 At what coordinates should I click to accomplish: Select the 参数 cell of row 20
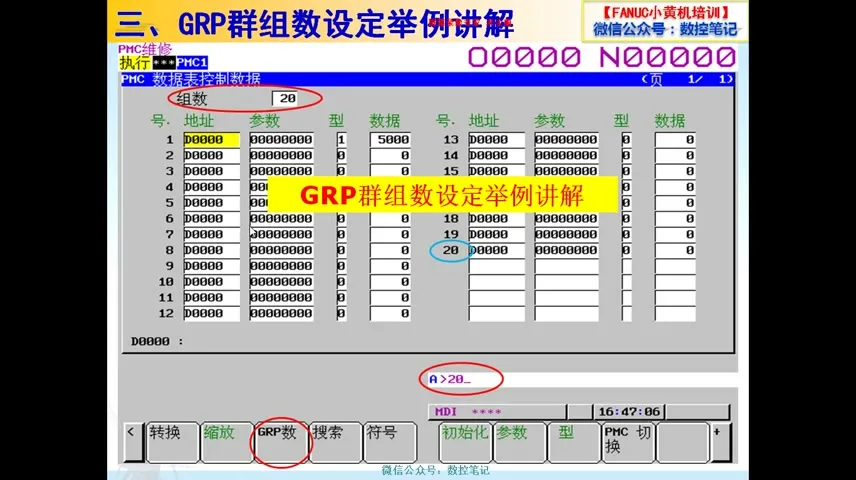point(566,250)
